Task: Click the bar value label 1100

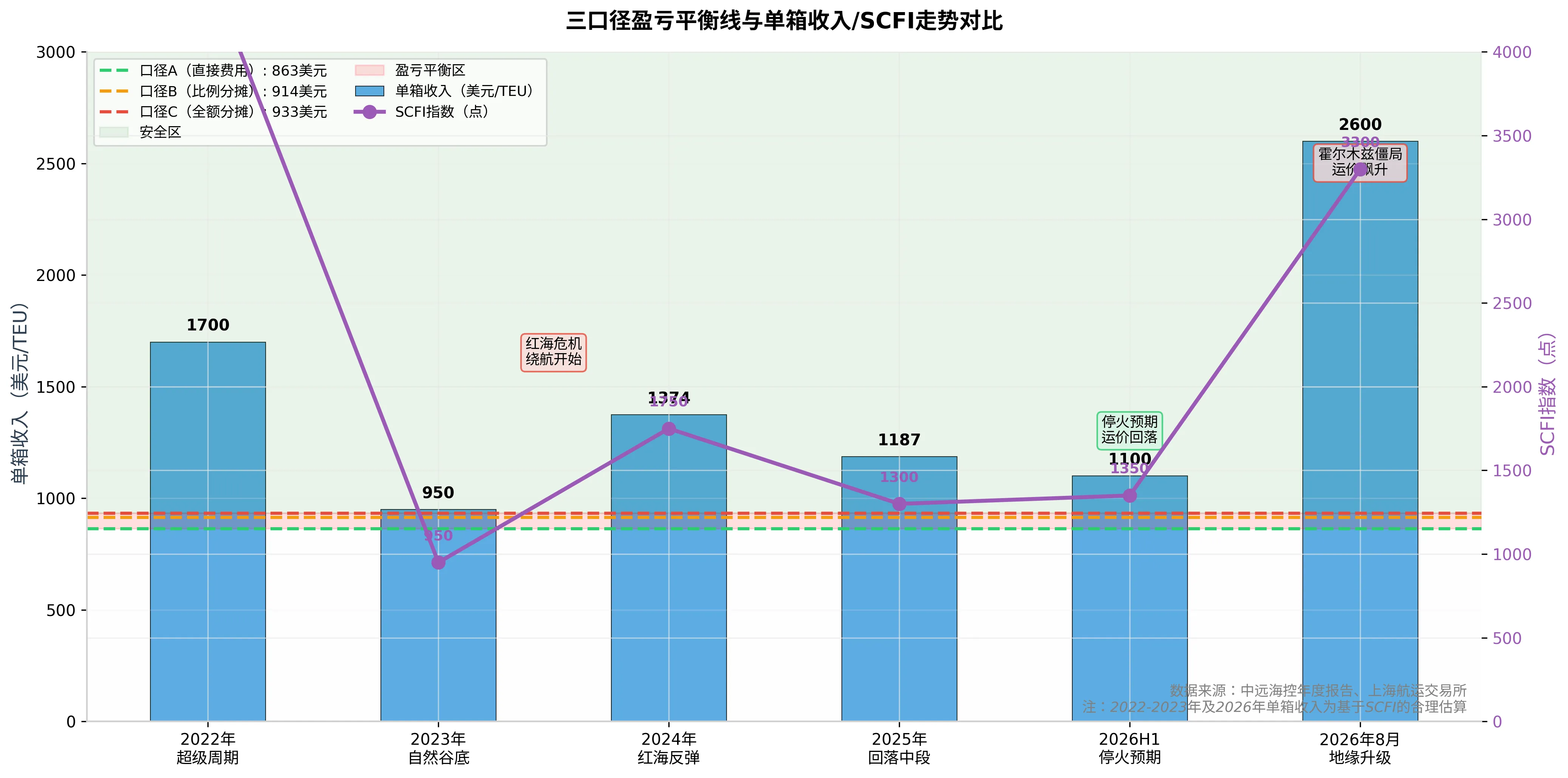Action: coord(1130,459)
